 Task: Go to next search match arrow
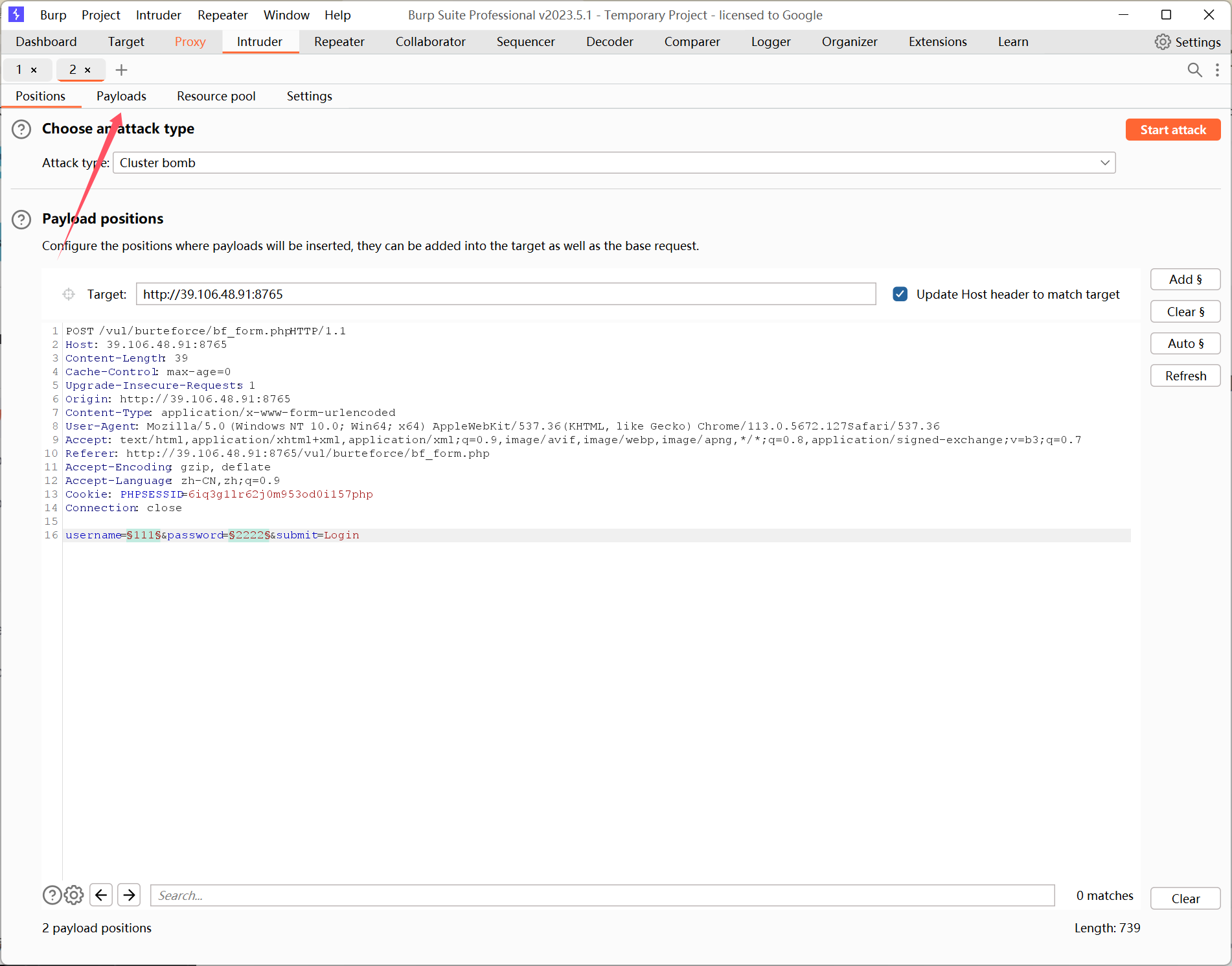pos(130,895)
